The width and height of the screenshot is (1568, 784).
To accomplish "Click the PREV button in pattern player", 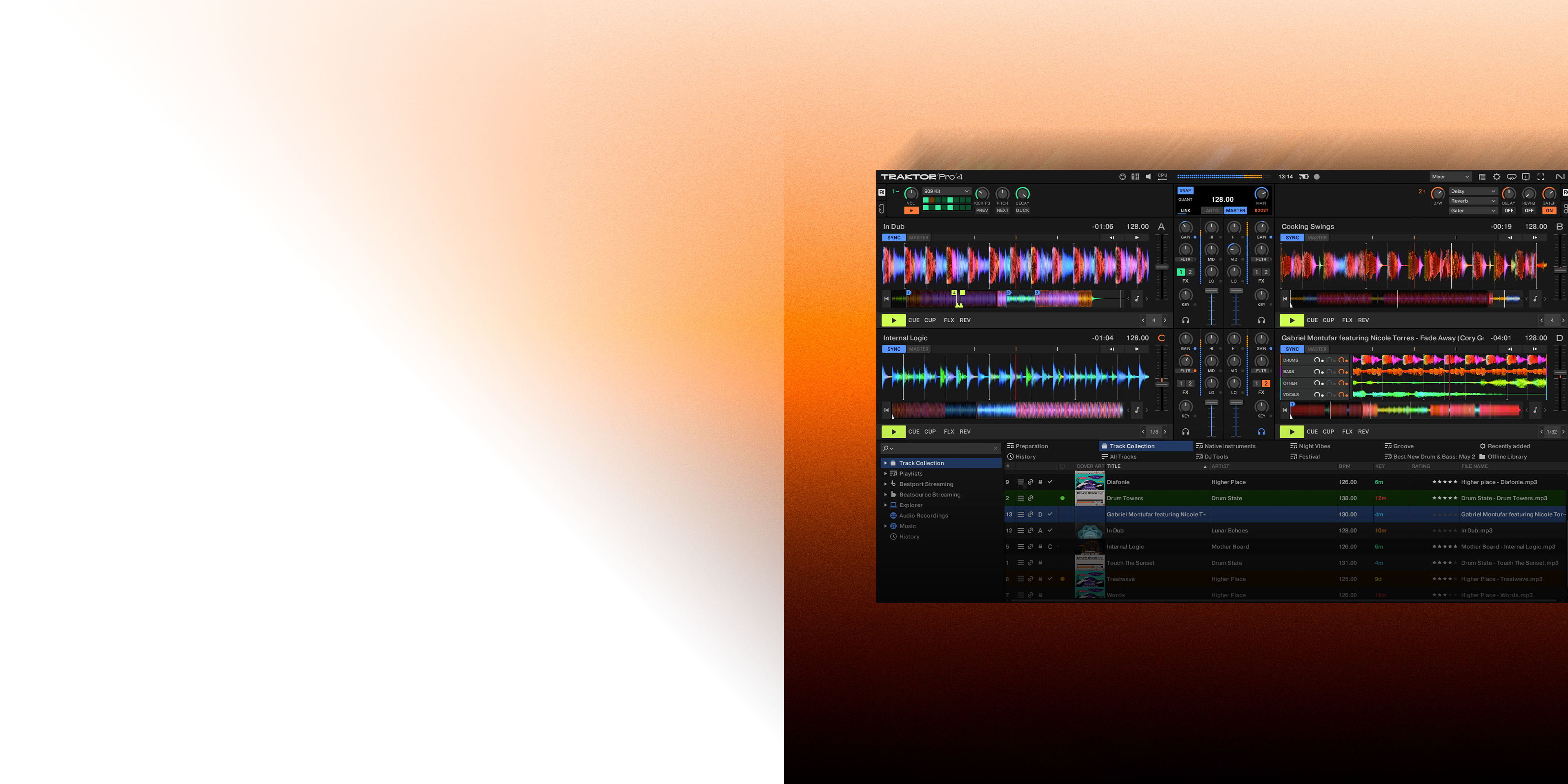I will [982, 211].
